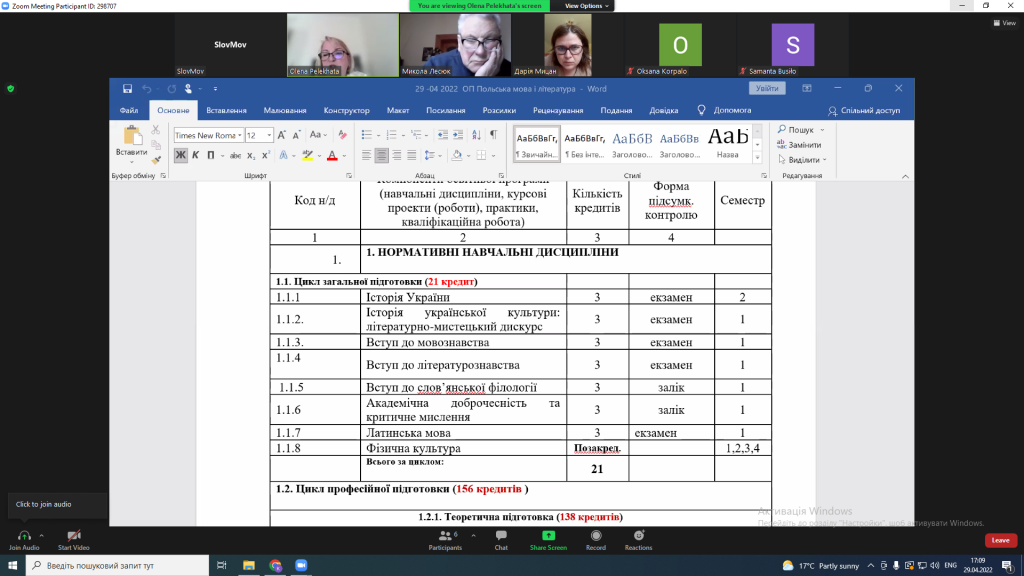The image size is (1024, 576).
Task: Click the Format Painter brush icon
Action: (156, 158)
